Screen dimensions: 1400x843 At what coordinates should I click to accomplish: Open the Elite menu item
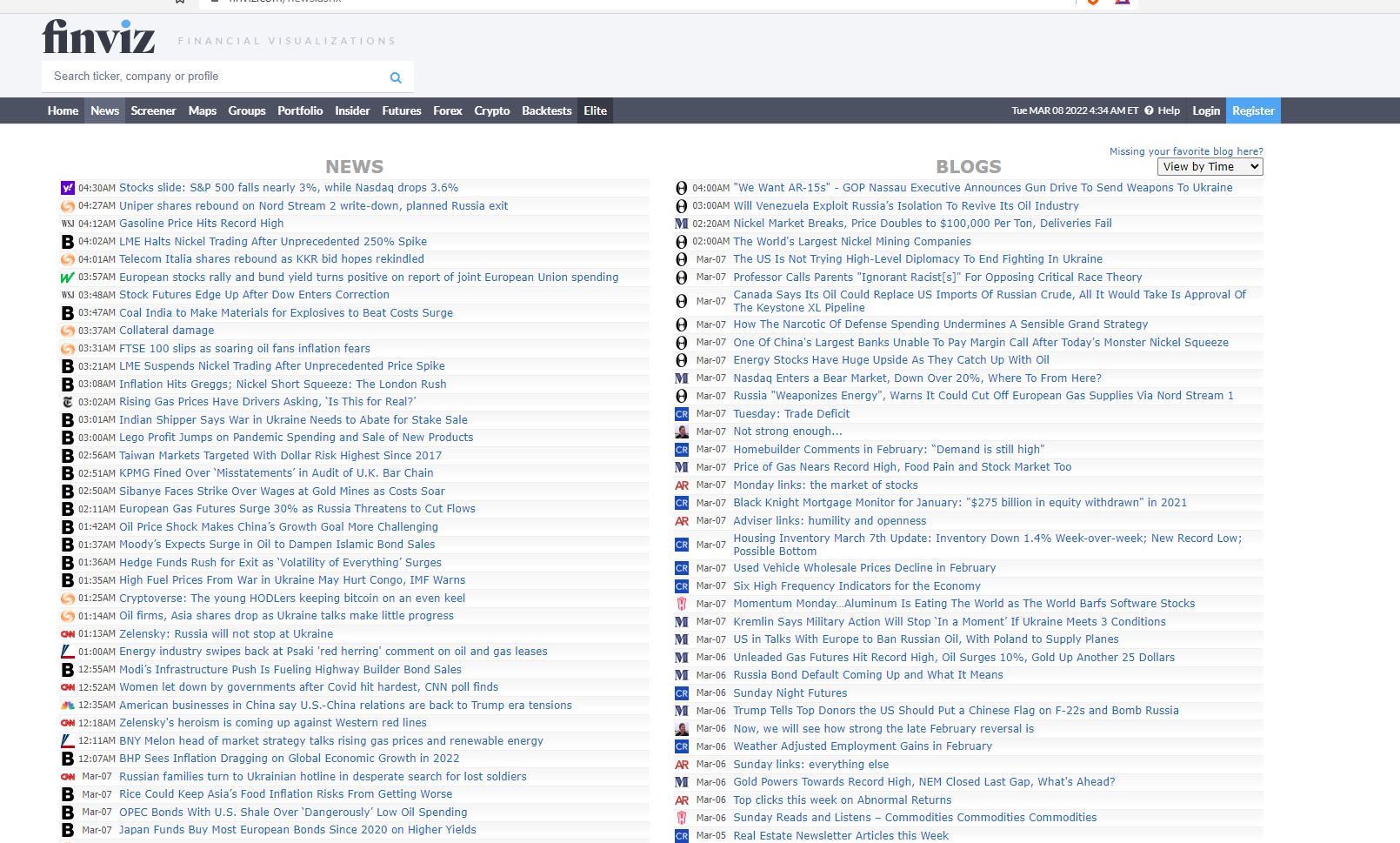(x=596, y=110)
